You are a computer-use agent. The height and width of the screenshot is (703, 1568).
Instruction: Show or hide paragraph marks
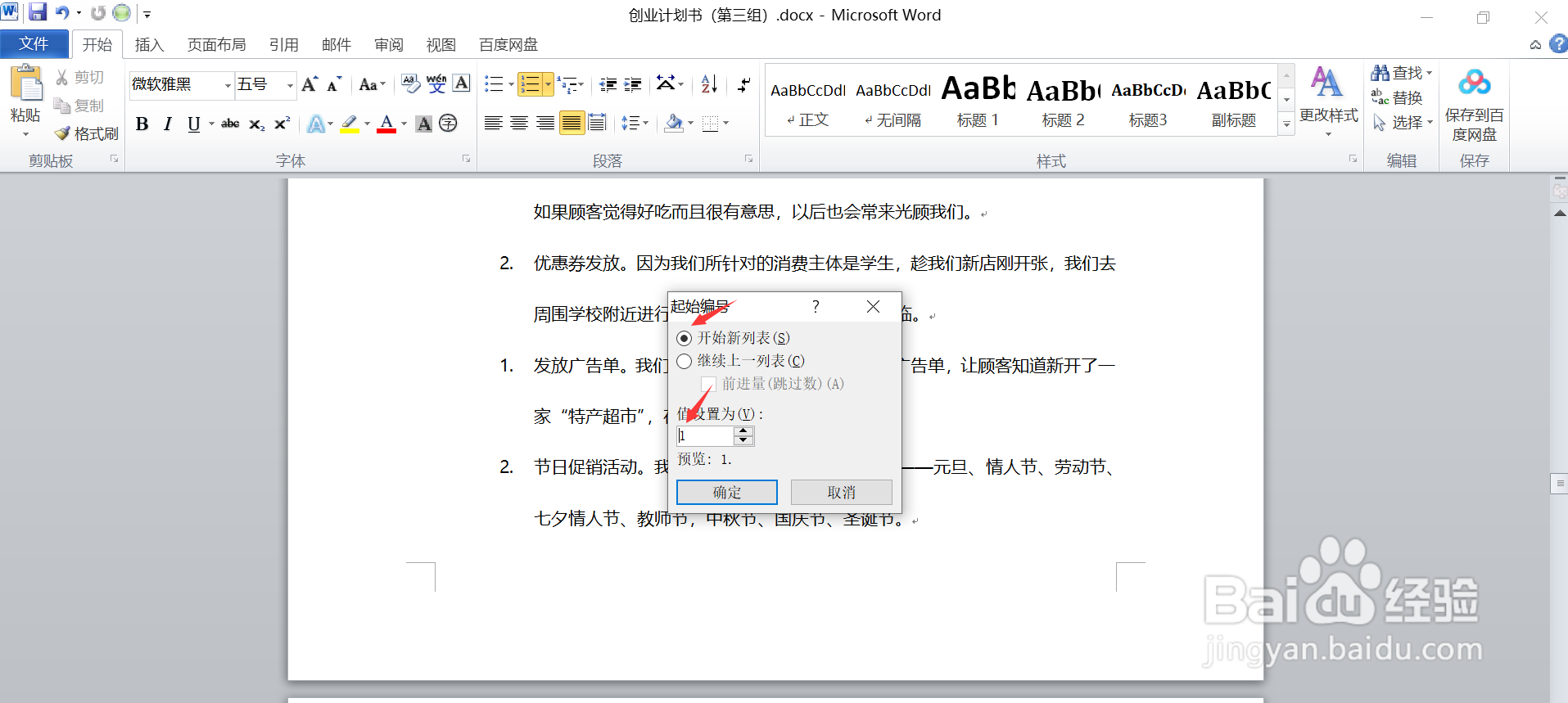[x=743, y=83]
